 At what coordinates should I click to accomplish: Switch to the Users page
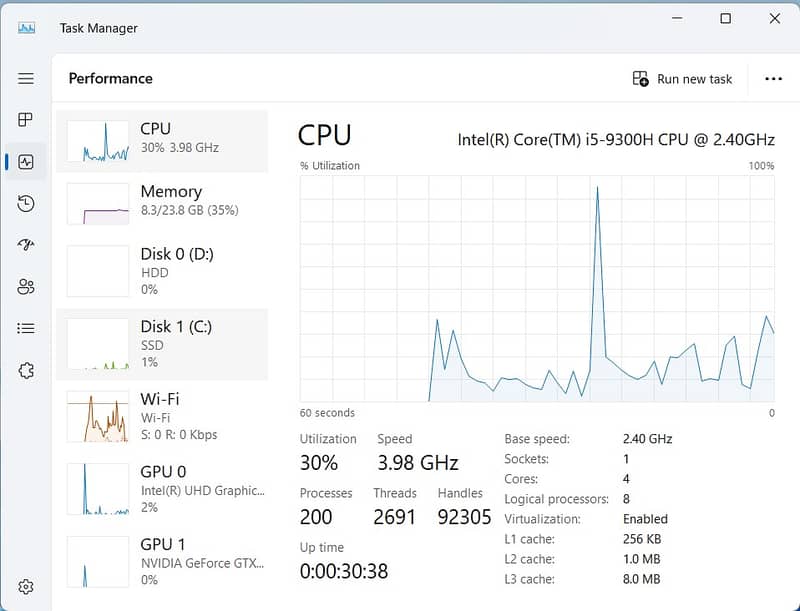(26, 287)
